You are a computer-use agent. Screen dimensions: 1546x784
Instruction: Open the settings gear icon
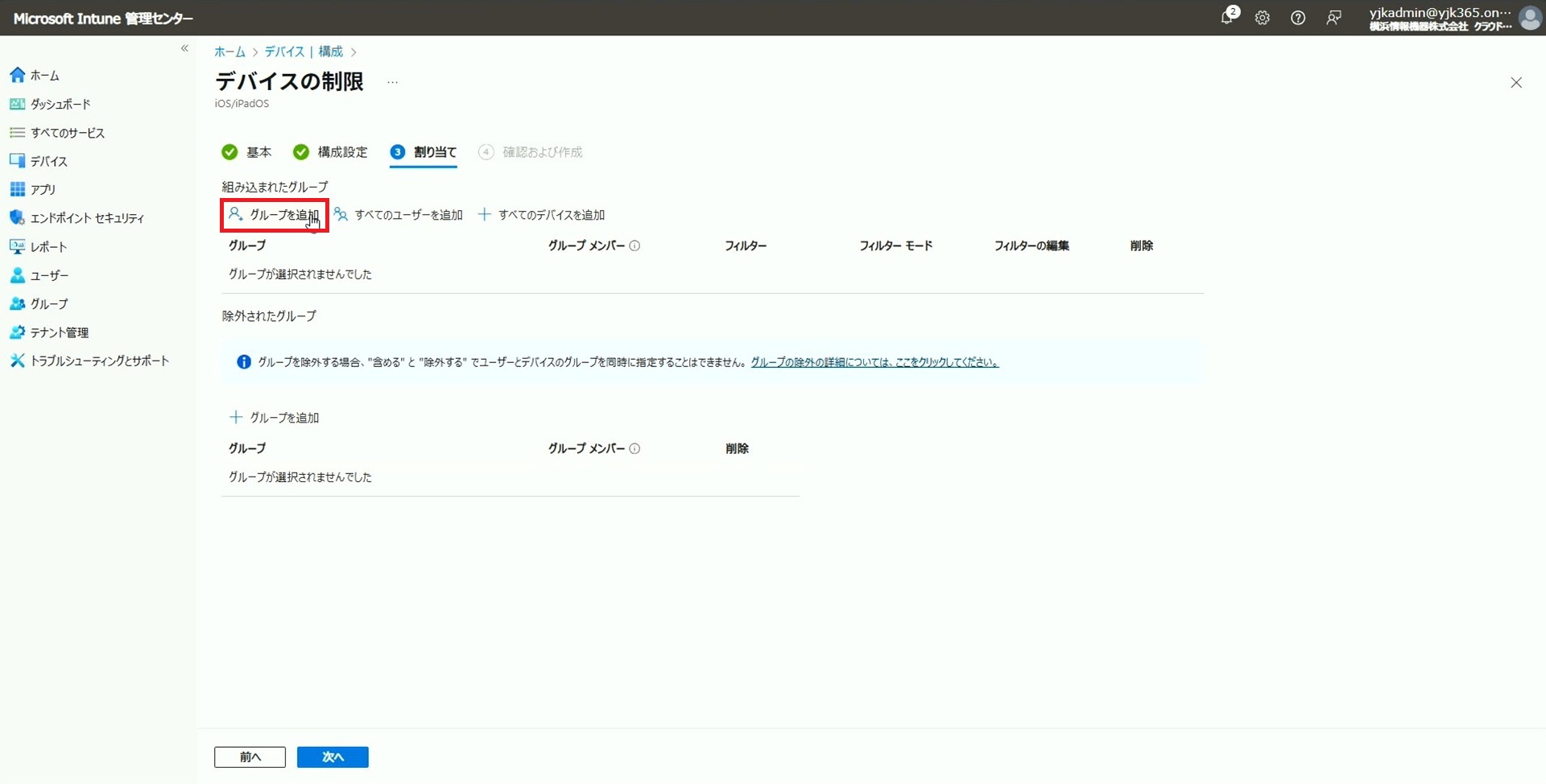point(1262,18)
